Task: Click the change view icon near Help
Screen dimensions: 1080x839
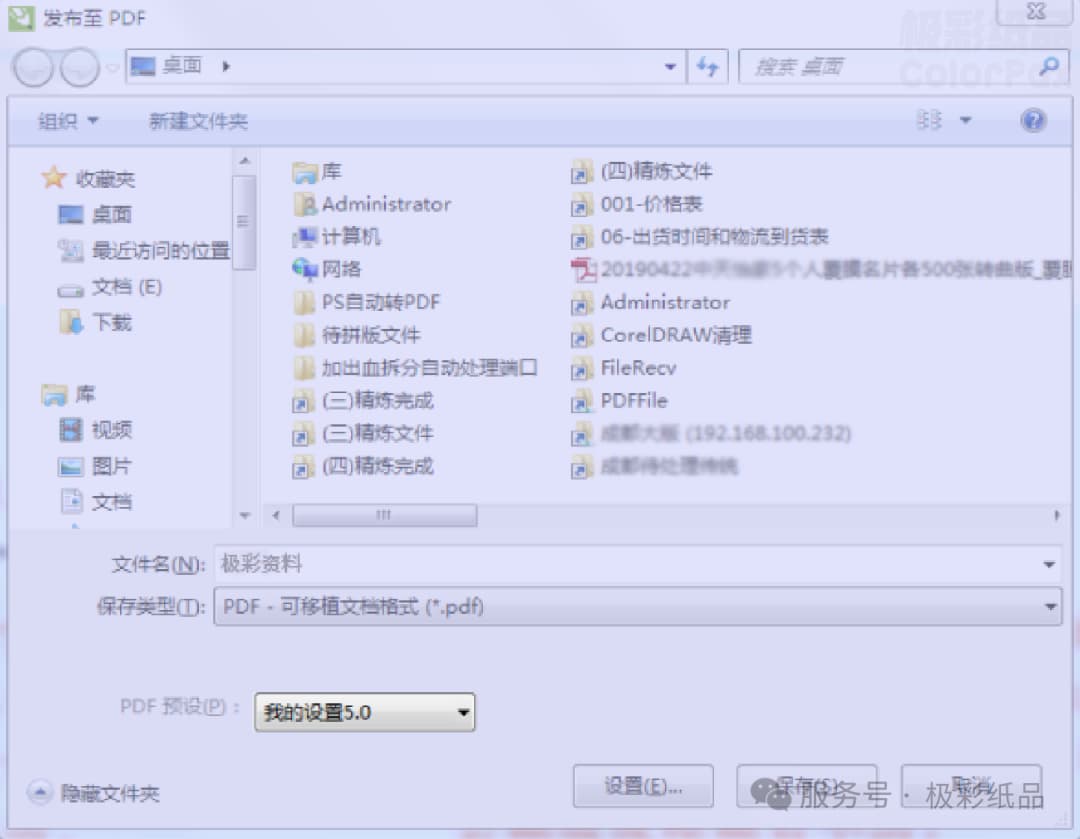Action: point(932,120)
